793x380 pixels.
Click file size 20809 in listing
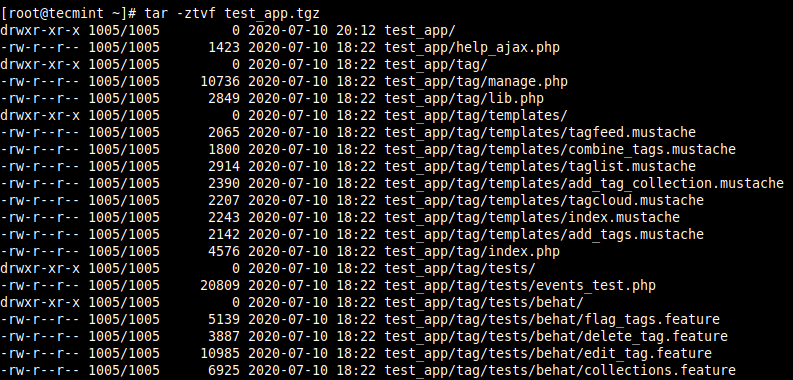pyautogui.click(x=220, y=285)
